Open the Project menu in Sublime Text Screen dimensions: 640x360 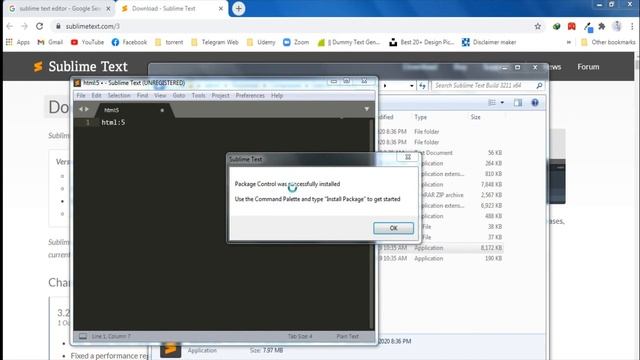coord(220,96)
